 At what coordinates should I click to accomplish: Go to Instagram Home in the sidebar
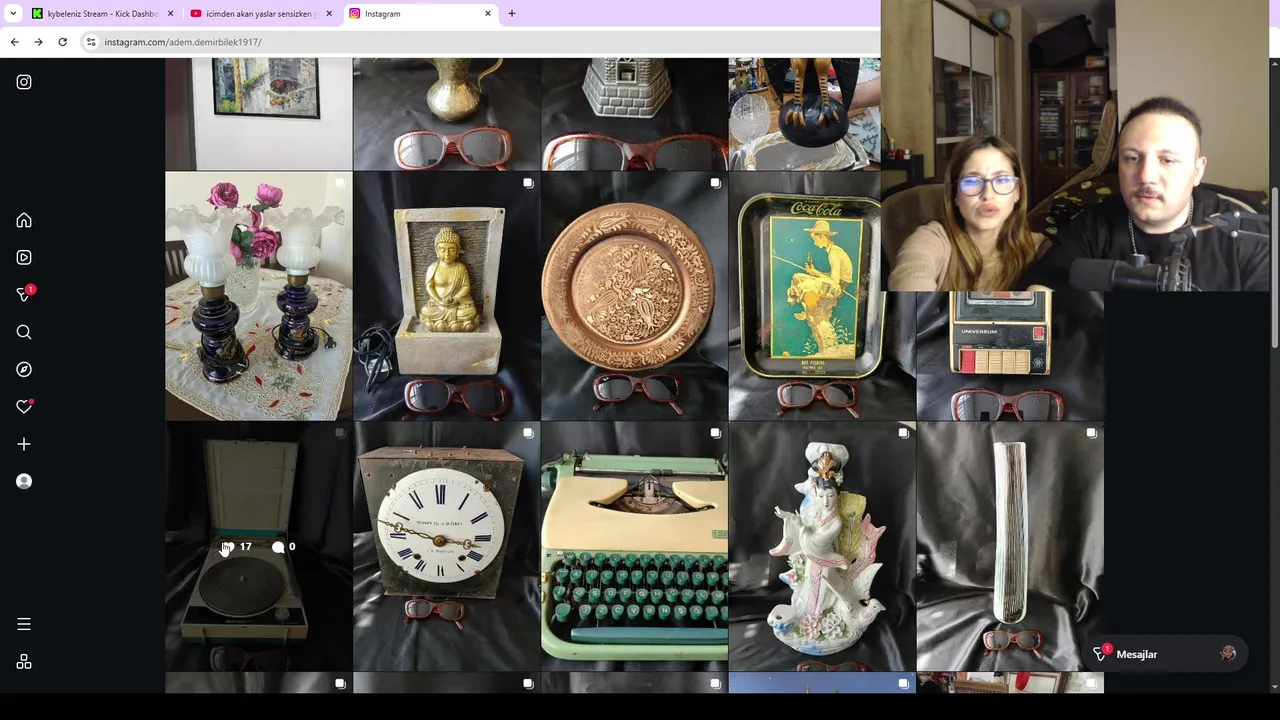(24, 220)
